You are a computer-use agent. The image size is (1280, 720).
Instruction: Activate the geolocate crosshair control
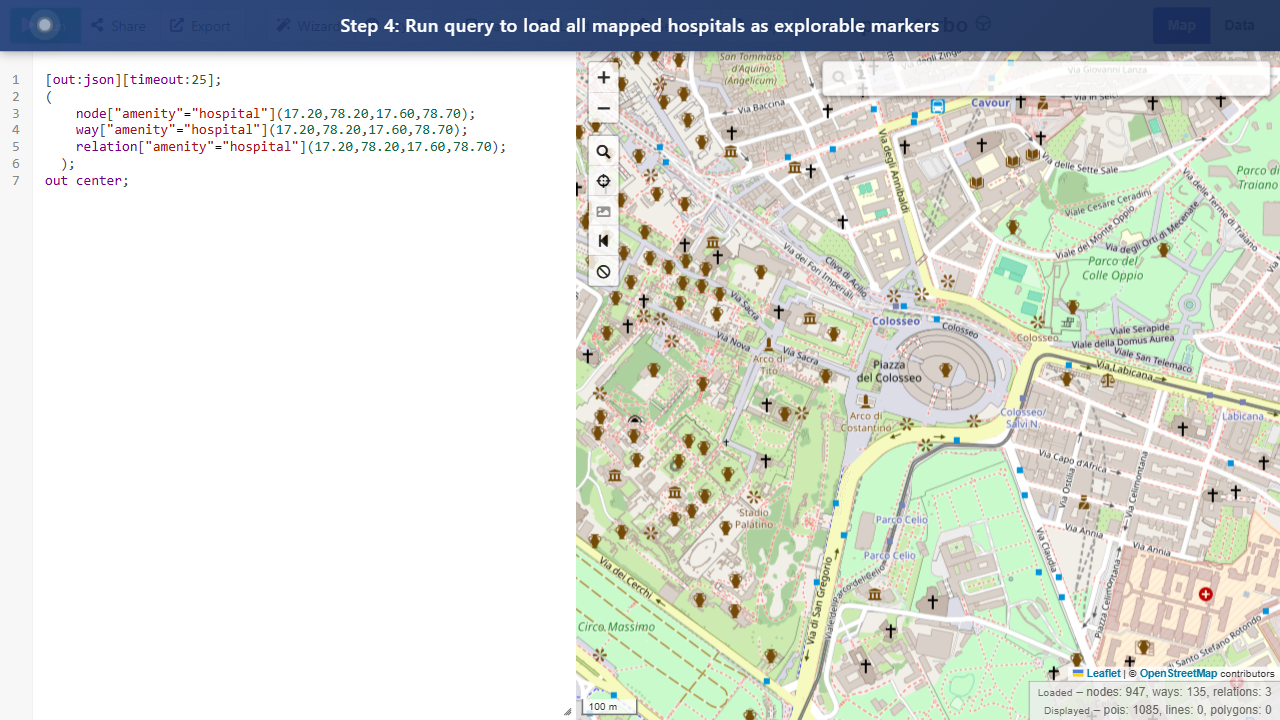[x=603, y=181]
